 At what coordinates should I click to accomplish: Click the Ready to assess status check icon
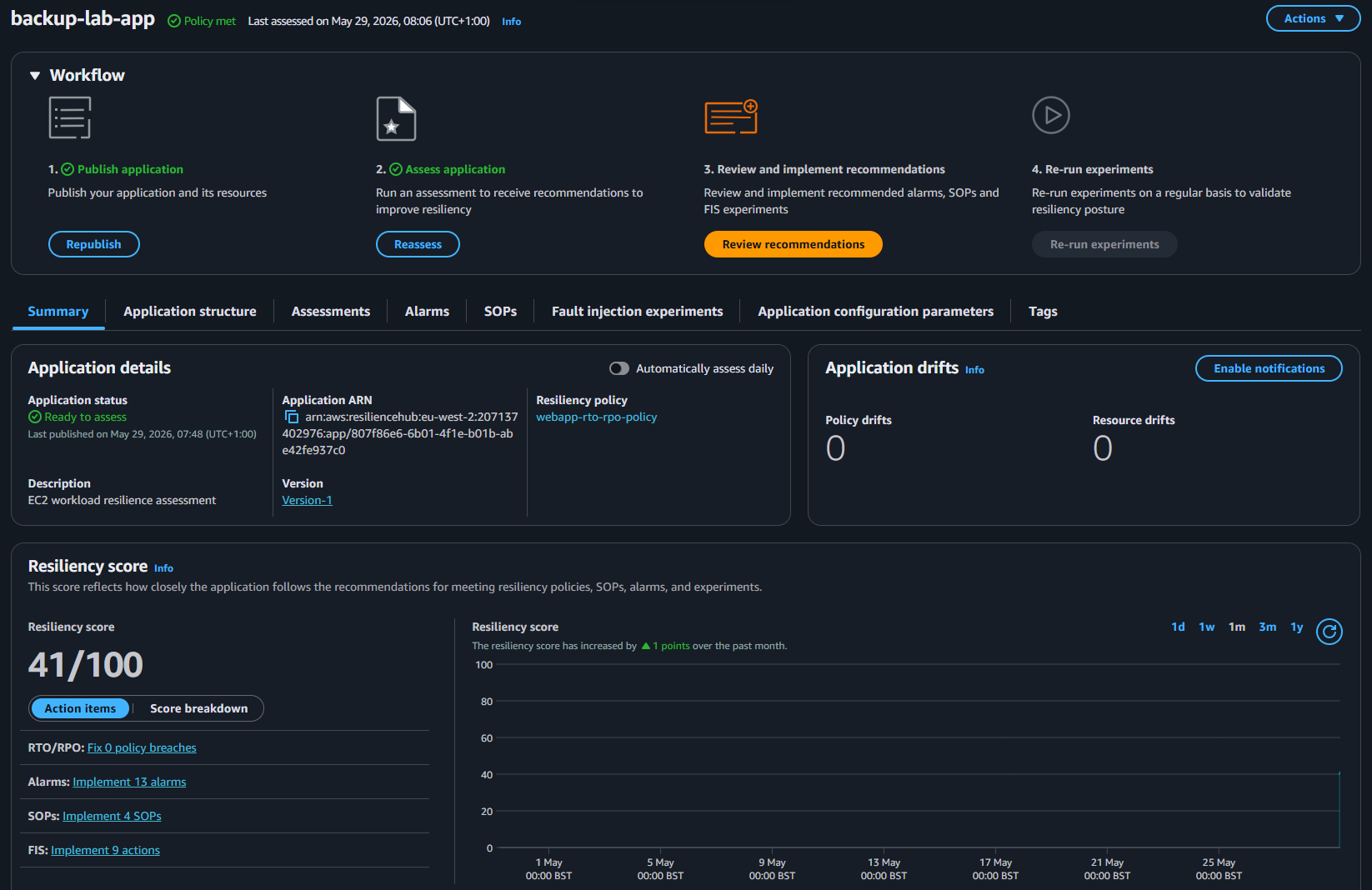pos(35,417)
